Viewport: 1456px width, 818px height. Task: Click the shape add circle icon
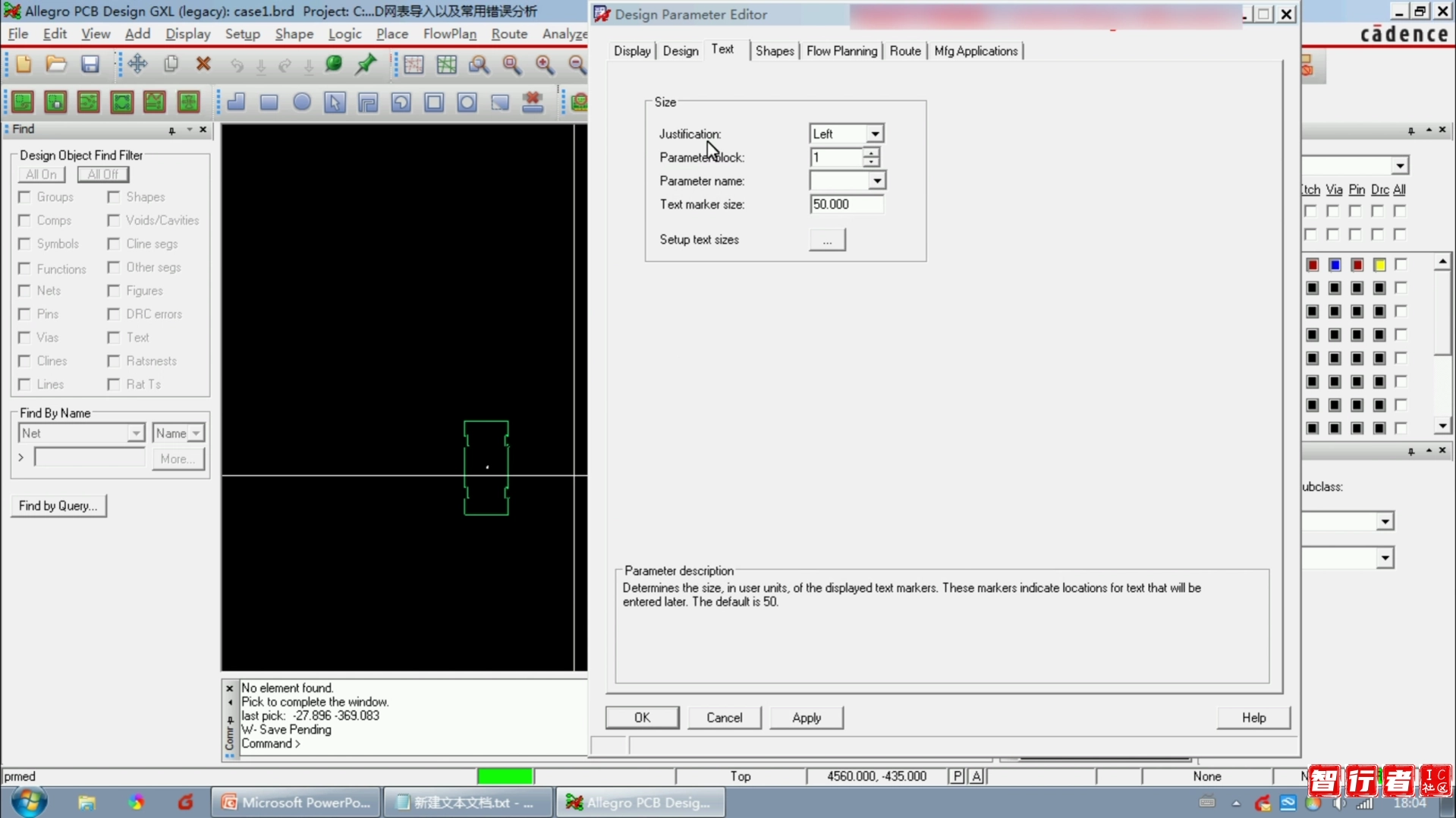pyautogui.click(x=302, y=102)
